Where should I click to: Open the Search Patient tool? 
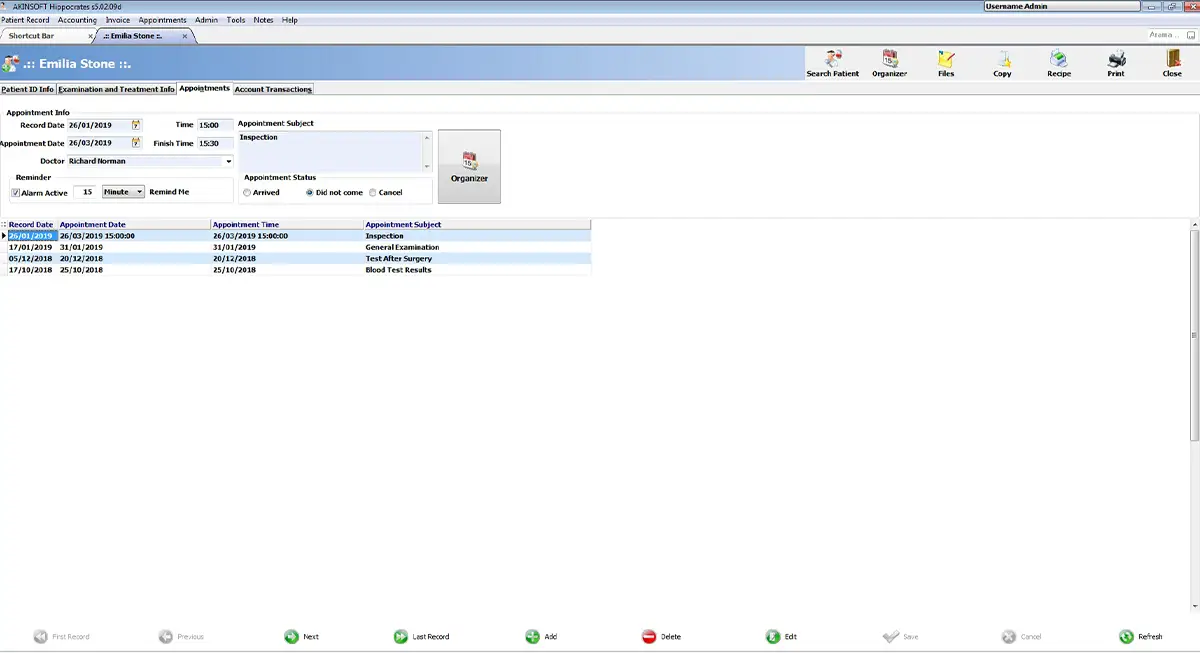(x=833, y=63)
